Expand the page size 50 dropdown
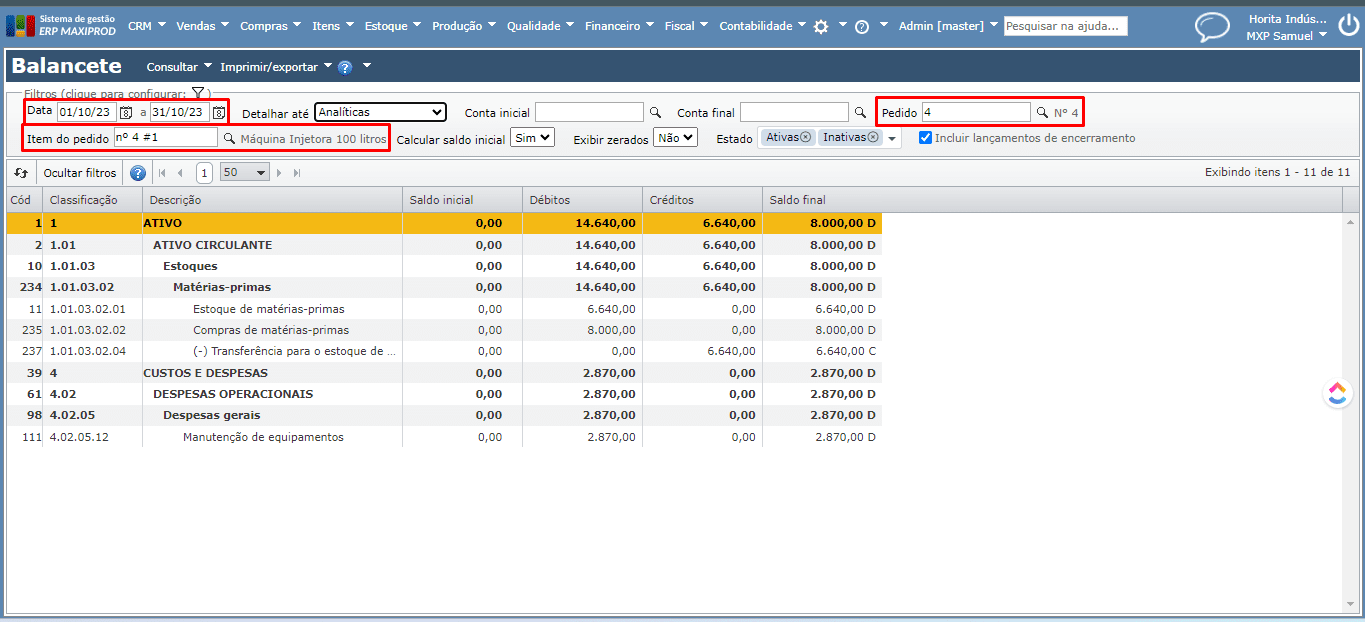 click(245, 173)
